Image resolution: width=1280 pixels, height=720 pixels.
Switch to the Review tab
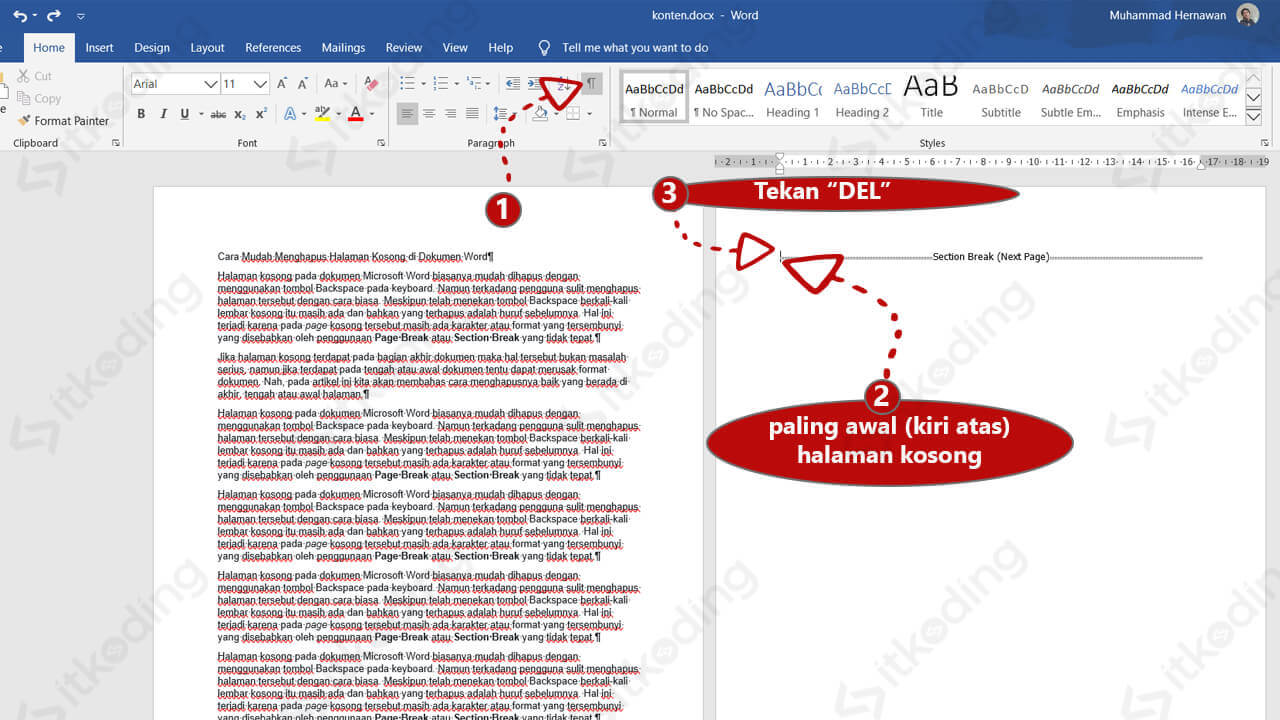[x=404, y=47]
